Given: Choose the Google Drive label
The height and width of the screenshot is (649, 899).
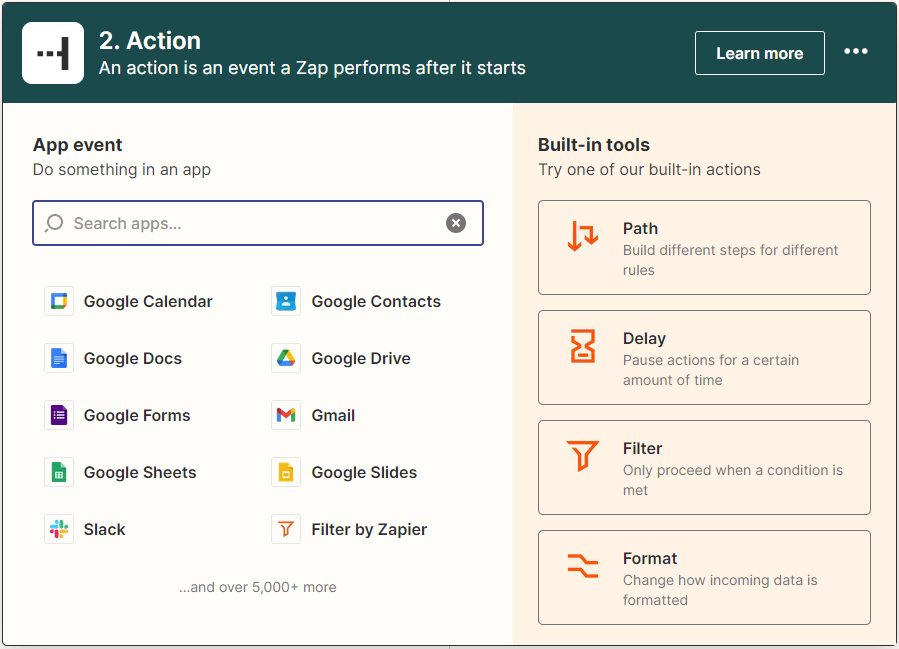Looking at the screenshot, I should click(361, 358).
